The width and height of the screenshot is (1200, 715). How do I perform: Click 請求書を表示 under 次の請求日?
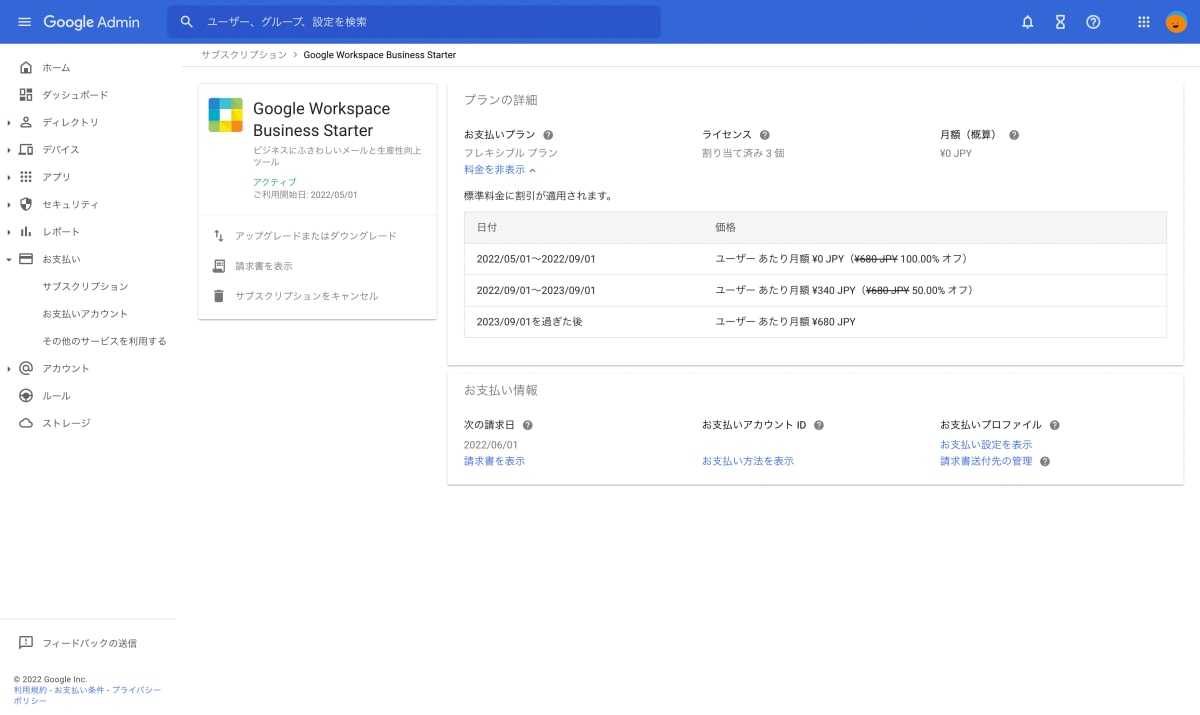[x=494, y=461]
